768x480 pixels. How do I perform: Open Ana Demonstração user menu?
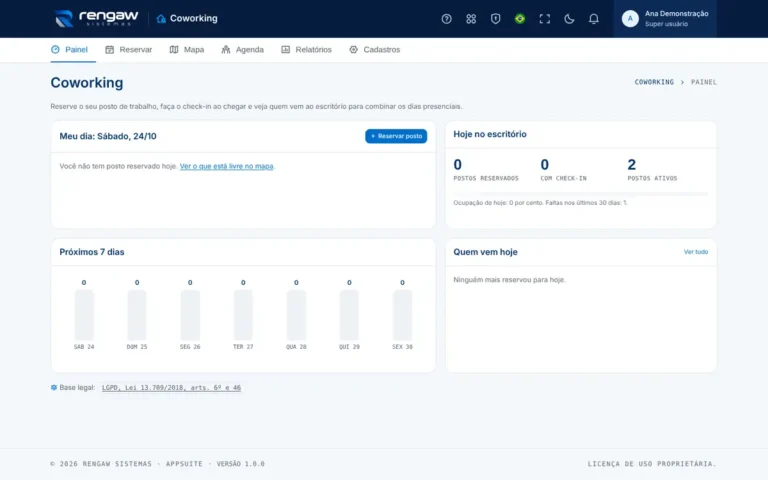(x=665, y=19)
